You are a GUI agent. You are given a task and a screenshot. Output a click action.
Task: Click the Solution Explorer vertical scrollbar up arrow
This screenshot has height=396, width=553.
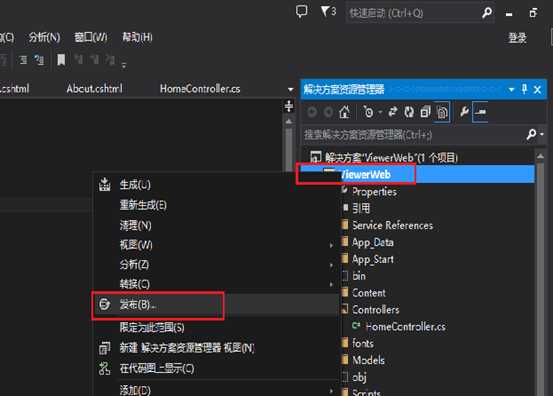[x=540, y=156]
